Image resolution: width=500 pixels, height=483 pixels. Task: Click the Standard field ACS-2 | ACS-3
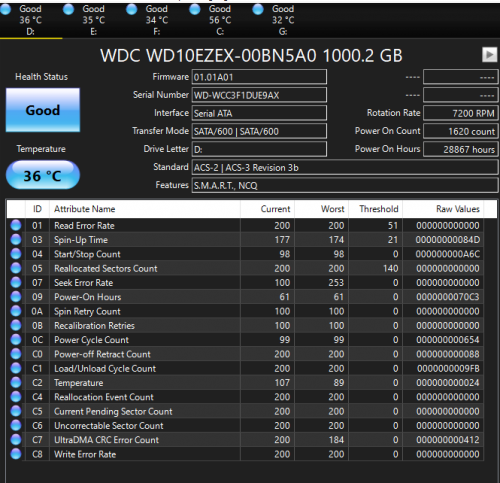tap(345, 167)
